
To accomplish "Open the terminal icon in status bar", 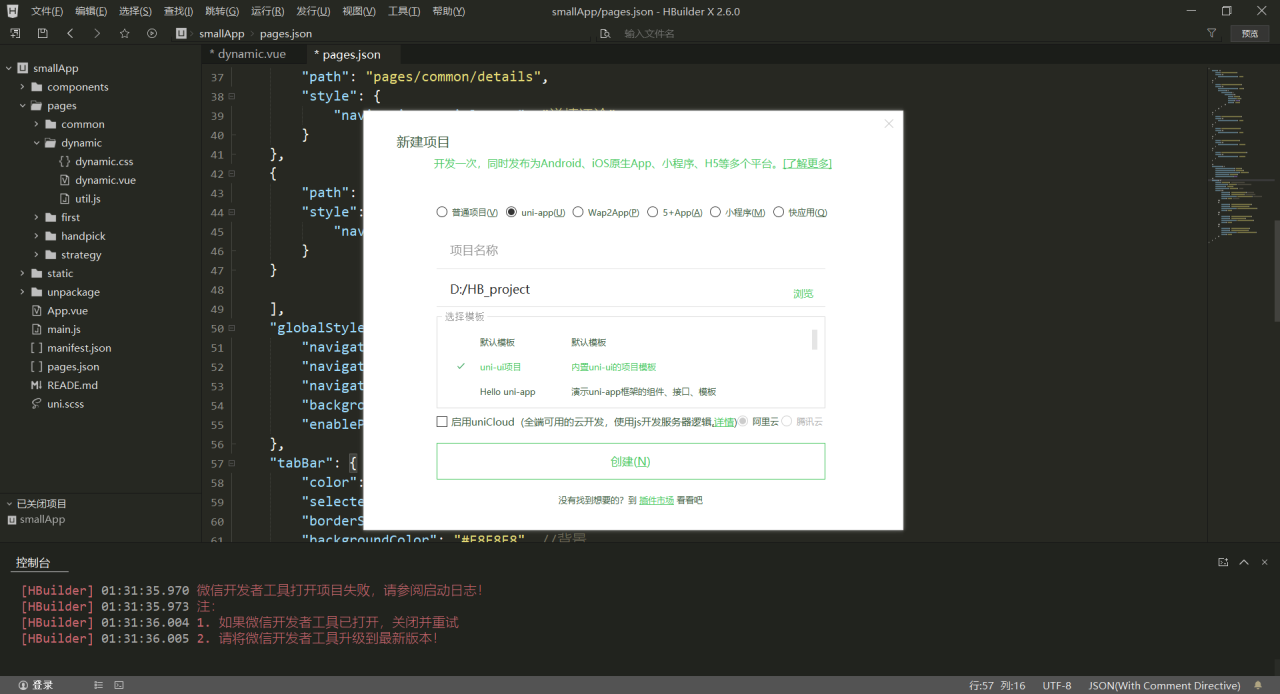I will point(119,686).
